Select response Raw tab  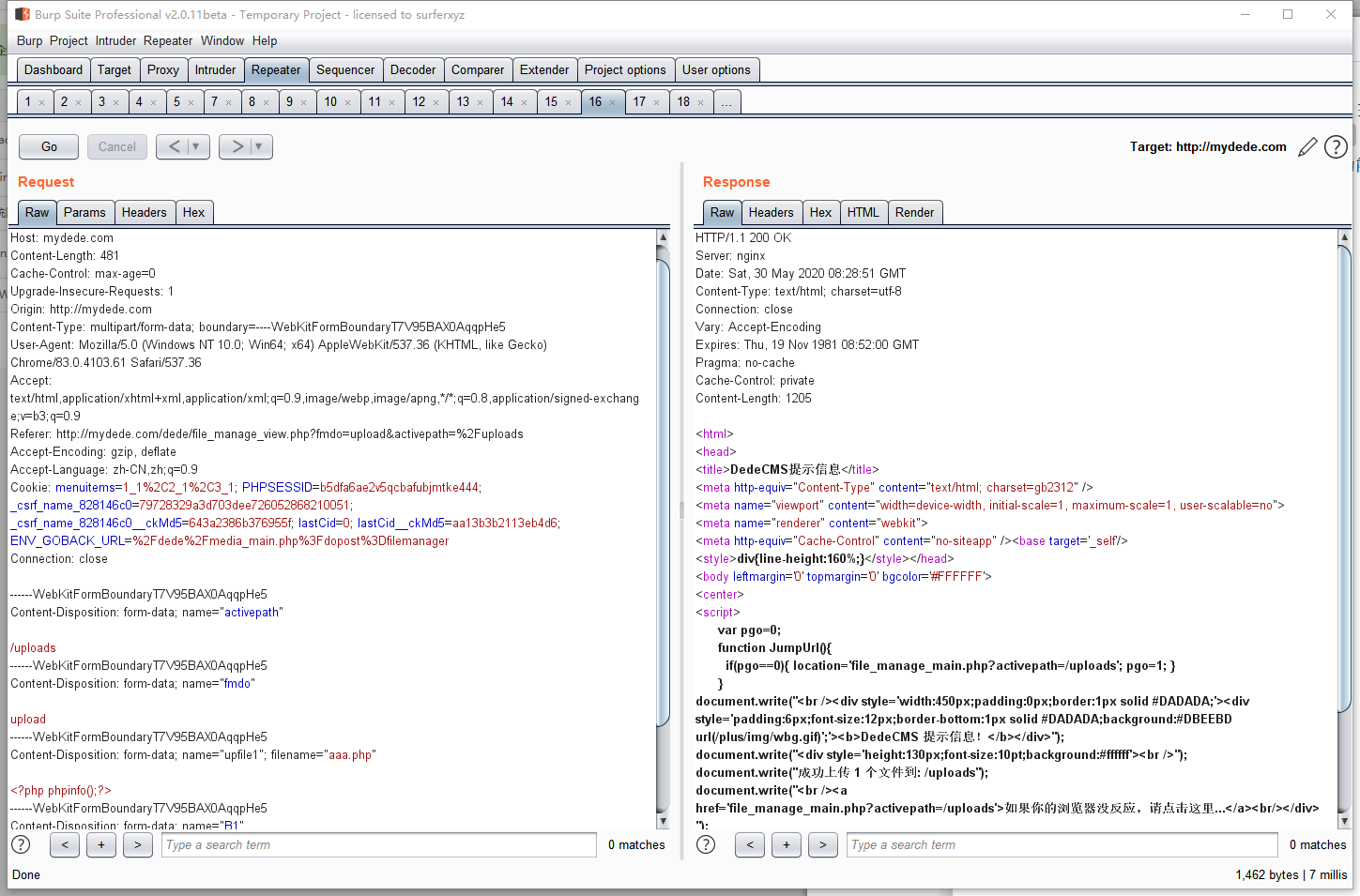pos(722,212)
